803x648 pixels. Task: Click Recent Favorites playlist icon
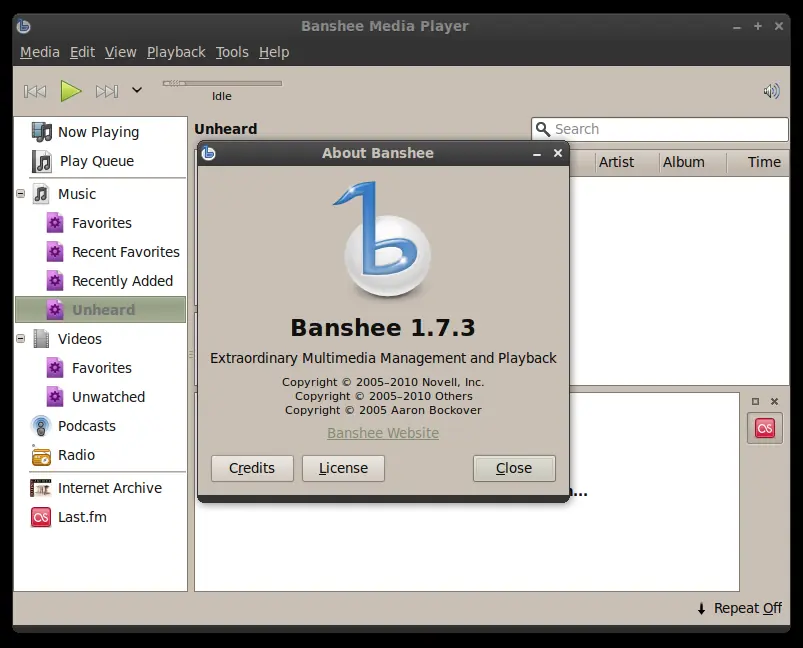click(x=55, y=252)
